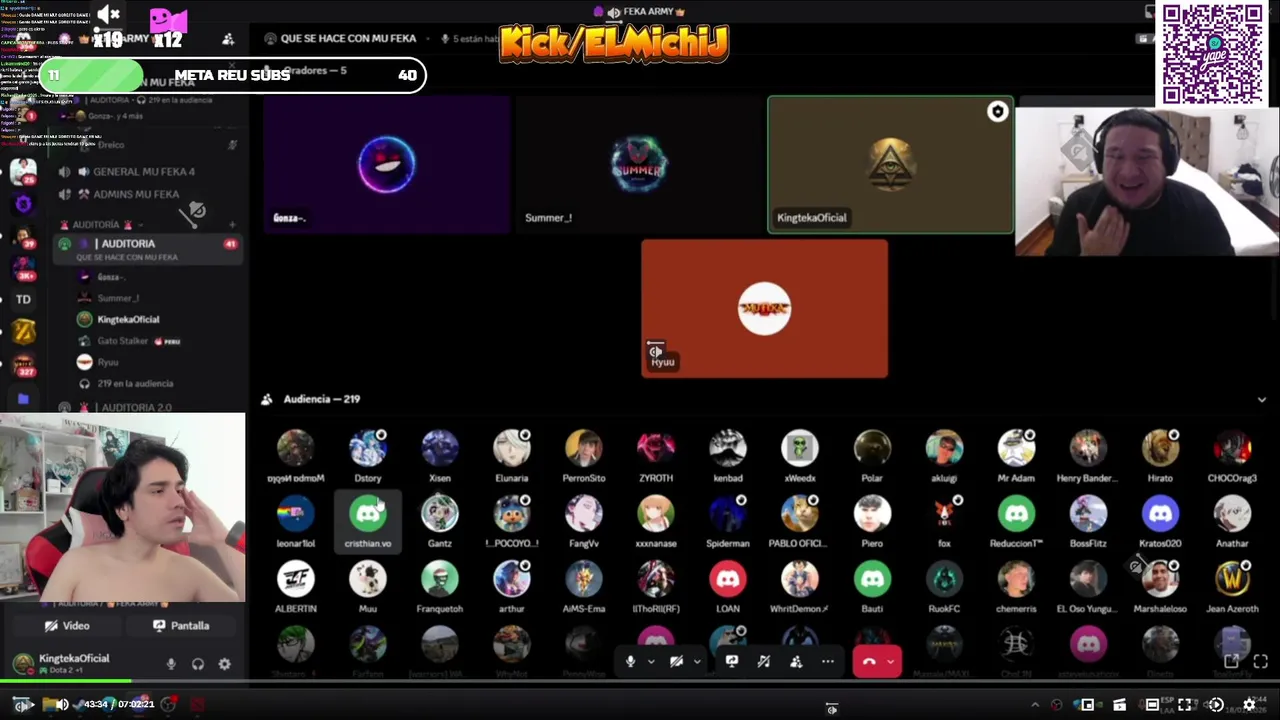The width and height of the screenshot is (1280, 720).
Task: Share your screen from the control bar
Action: 732,661
